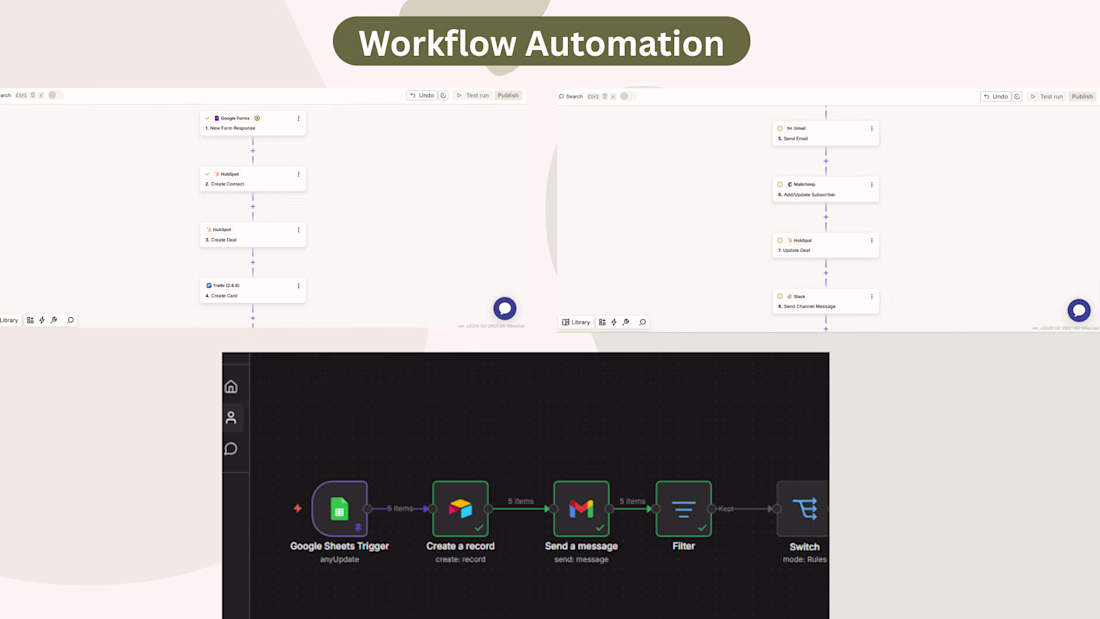This screenshot has height=619, width=1100.
Task: Open the home icon in dark sidebar
Action: click(x=231, y=387)
